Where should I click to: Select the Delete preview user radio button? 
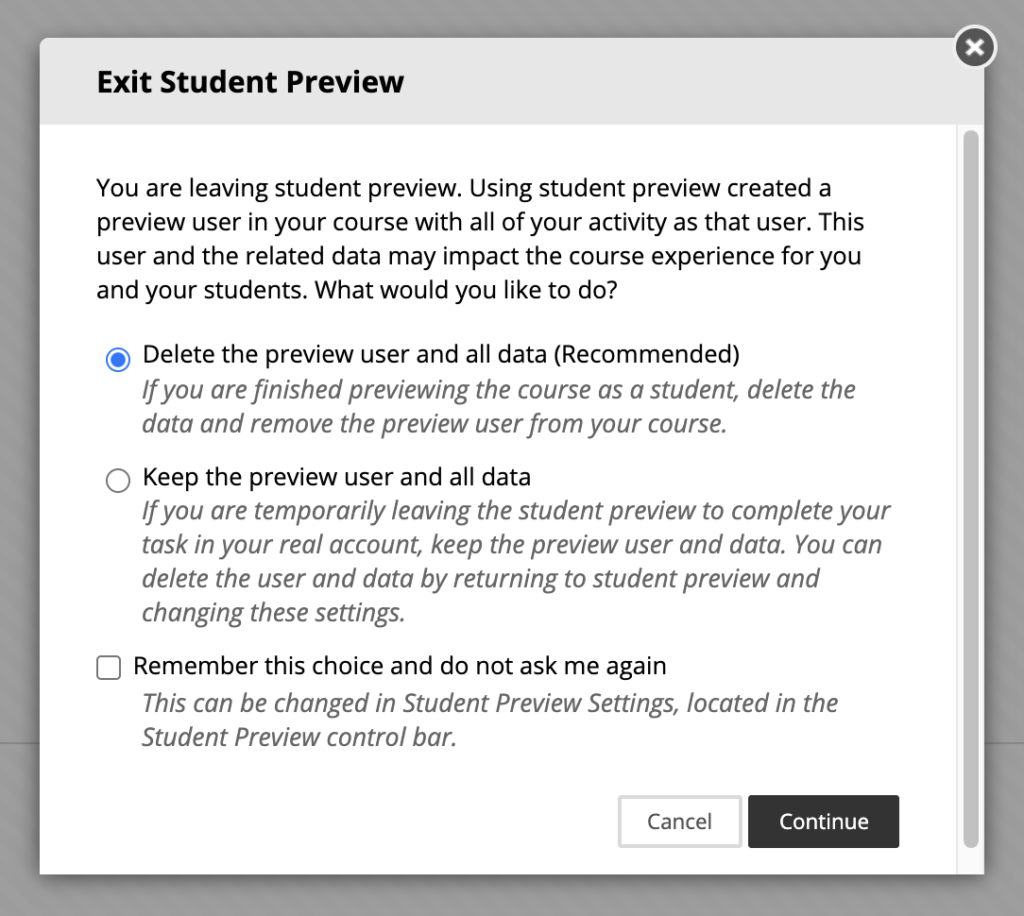pyautogui.click(x=118, y=359)
